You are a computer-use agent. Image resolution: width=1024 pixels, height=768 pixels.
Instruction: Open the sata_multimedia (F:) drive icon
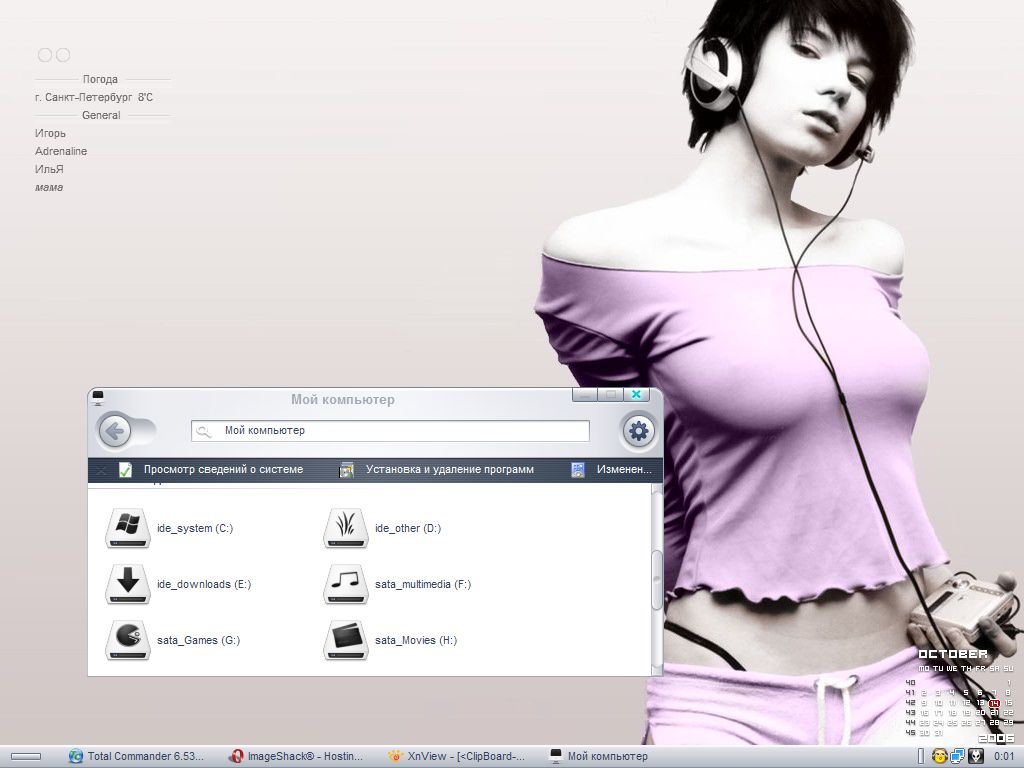[x=345, y=584]
